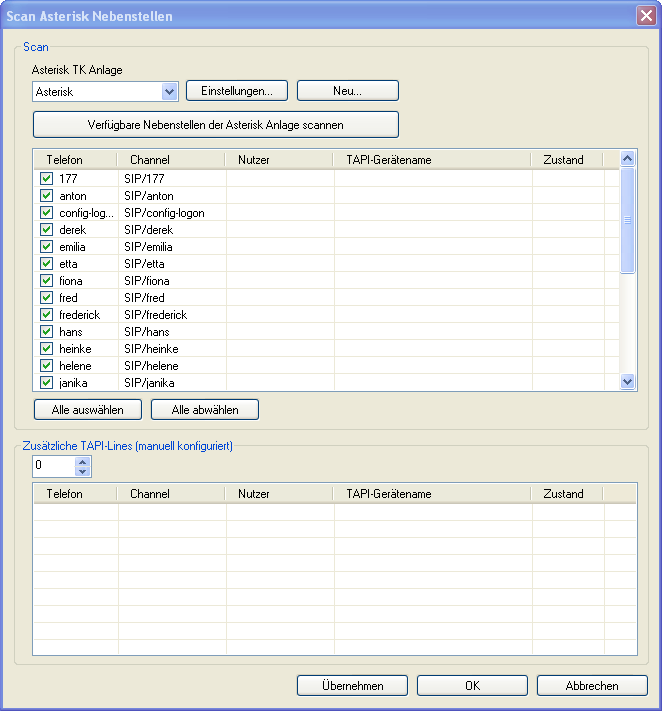Increase the additional TAPI lines count
This screenshot has width=662, height=711.
(x=83, y=461)
